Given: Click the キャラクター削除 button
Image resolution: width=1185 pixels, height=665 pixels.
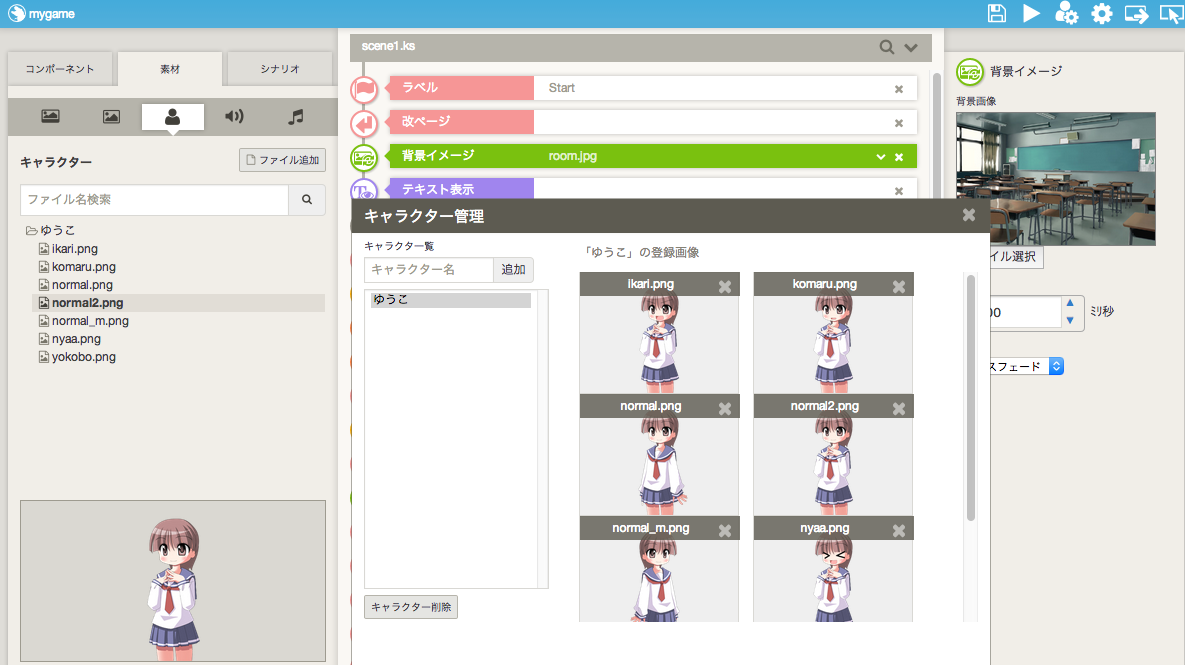Looking at the screenshot, I should pyautogui.click(x=411, y=607).
